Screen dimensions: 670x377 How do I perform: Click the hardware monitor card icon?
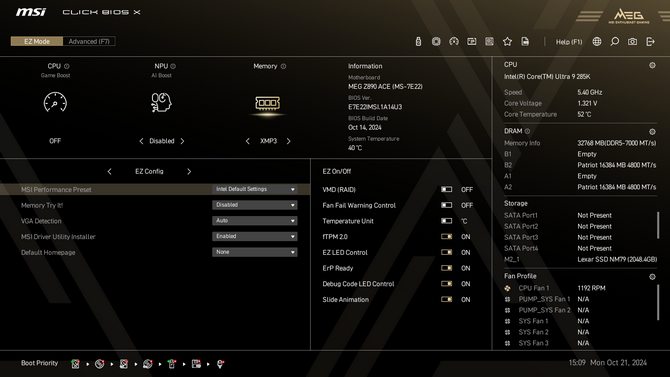[472, 41]
